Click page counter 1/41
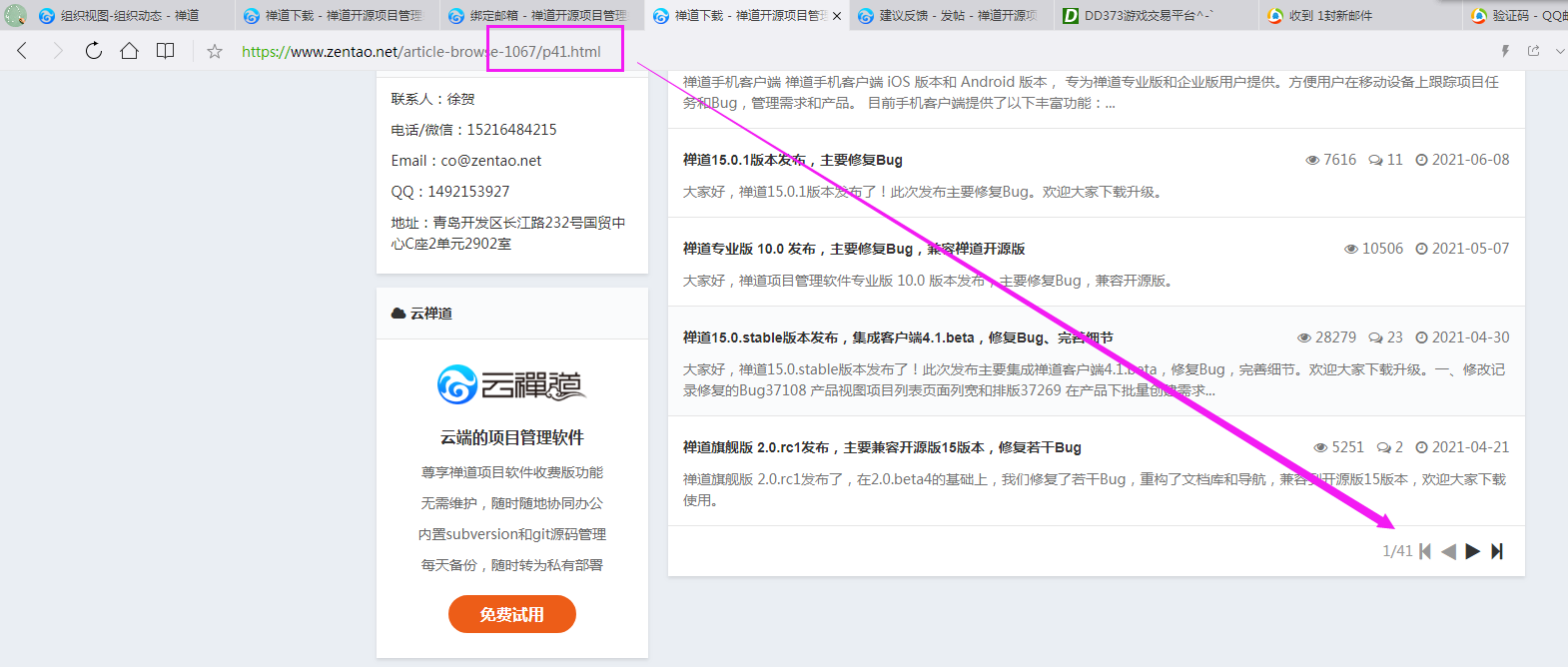 point(1397,551)
